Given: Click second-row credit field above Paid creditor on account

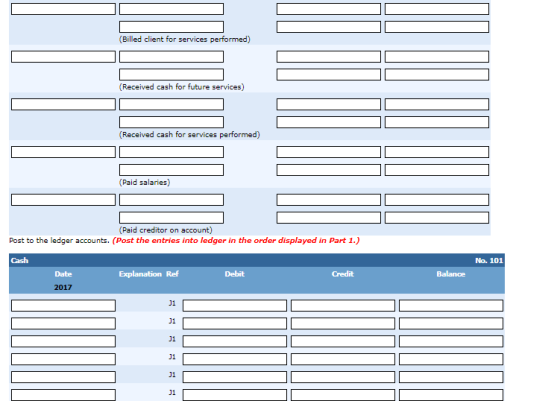Looking at the screenshot, I should tap(437, 217).
